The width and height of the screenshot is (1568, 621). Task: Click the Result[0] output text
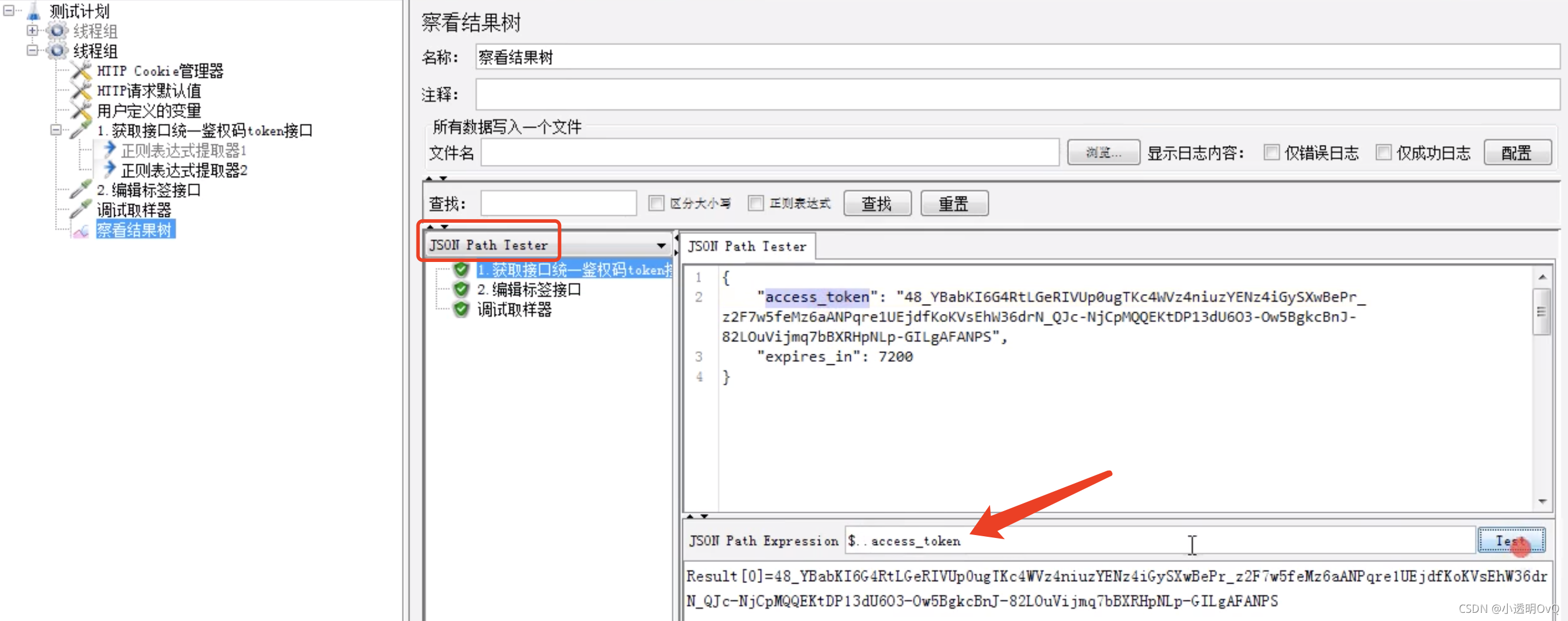pos(1116,588)
